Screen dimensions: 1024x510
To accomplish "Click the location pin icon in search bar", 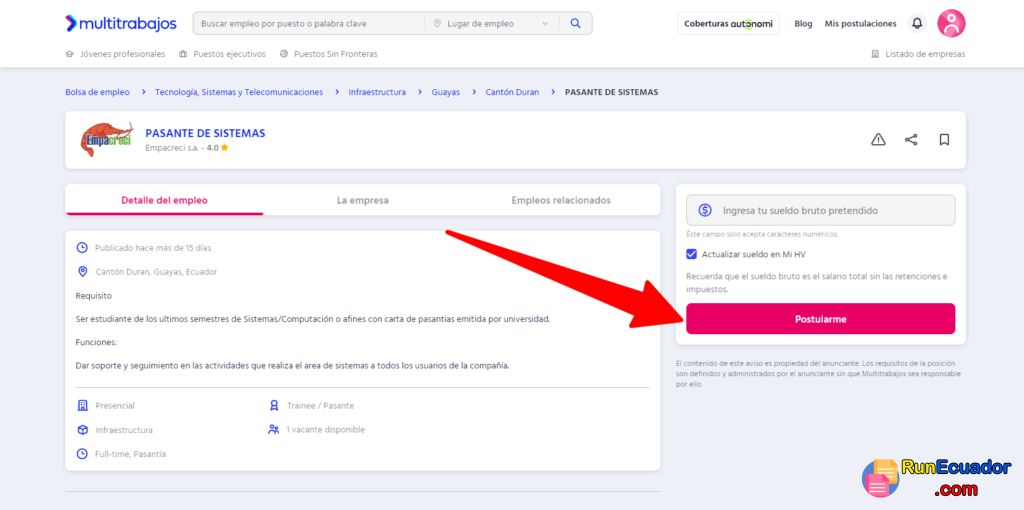I will click(438, 24).
